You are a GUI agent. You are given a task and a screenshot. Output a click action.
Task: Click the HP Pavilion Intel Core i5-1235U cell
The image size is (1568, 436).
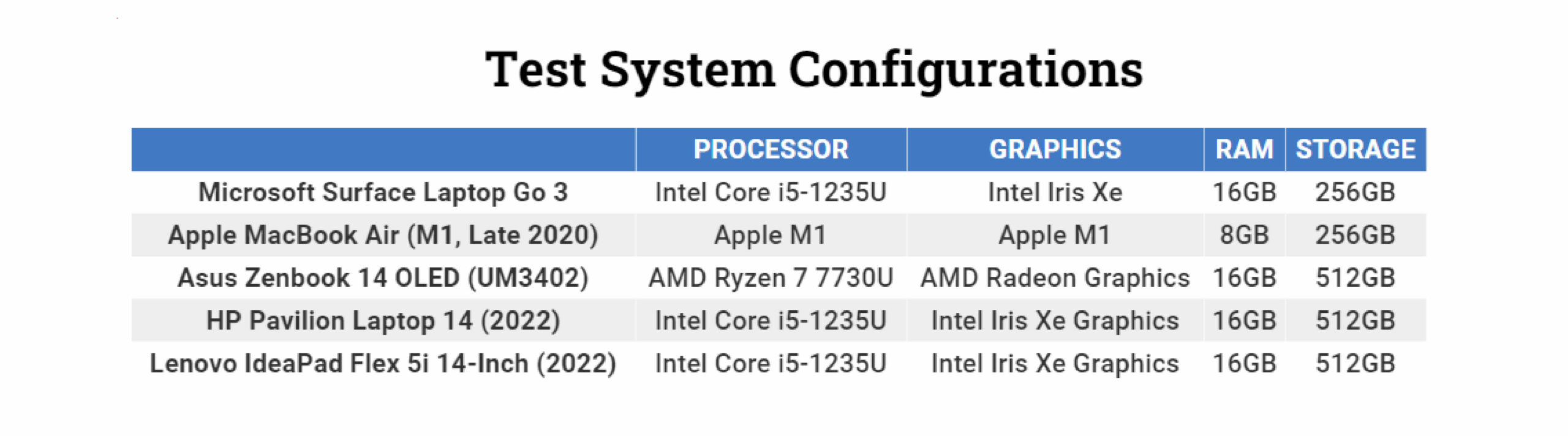[771, 321]
